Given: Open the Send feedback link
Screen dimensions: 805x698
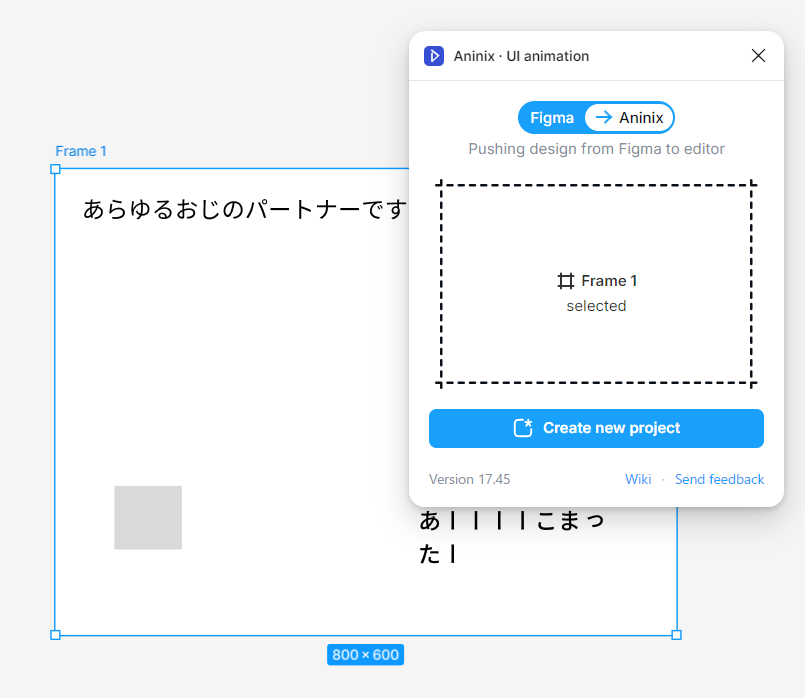Looking at the screenshot, I should coord(719,479).
